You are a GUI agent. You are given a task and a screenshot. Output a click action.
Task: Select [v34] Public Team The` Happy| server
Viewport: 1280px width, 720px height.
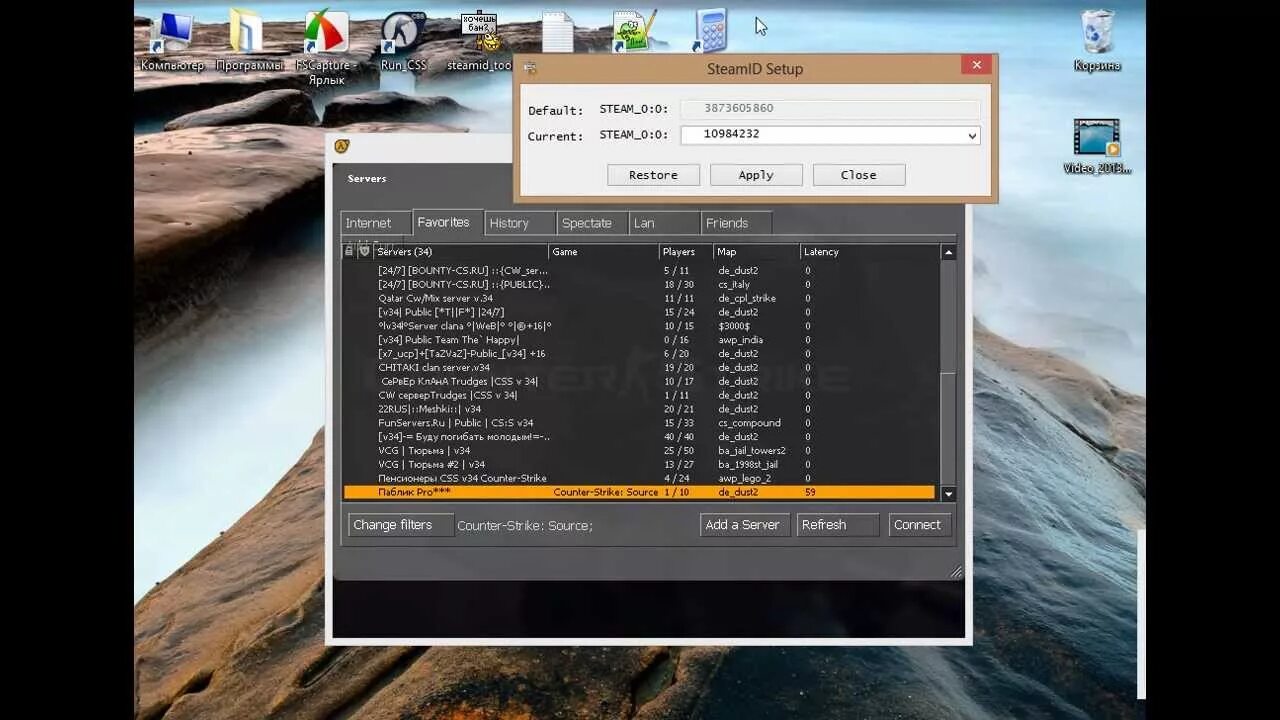tap(640, 340)
